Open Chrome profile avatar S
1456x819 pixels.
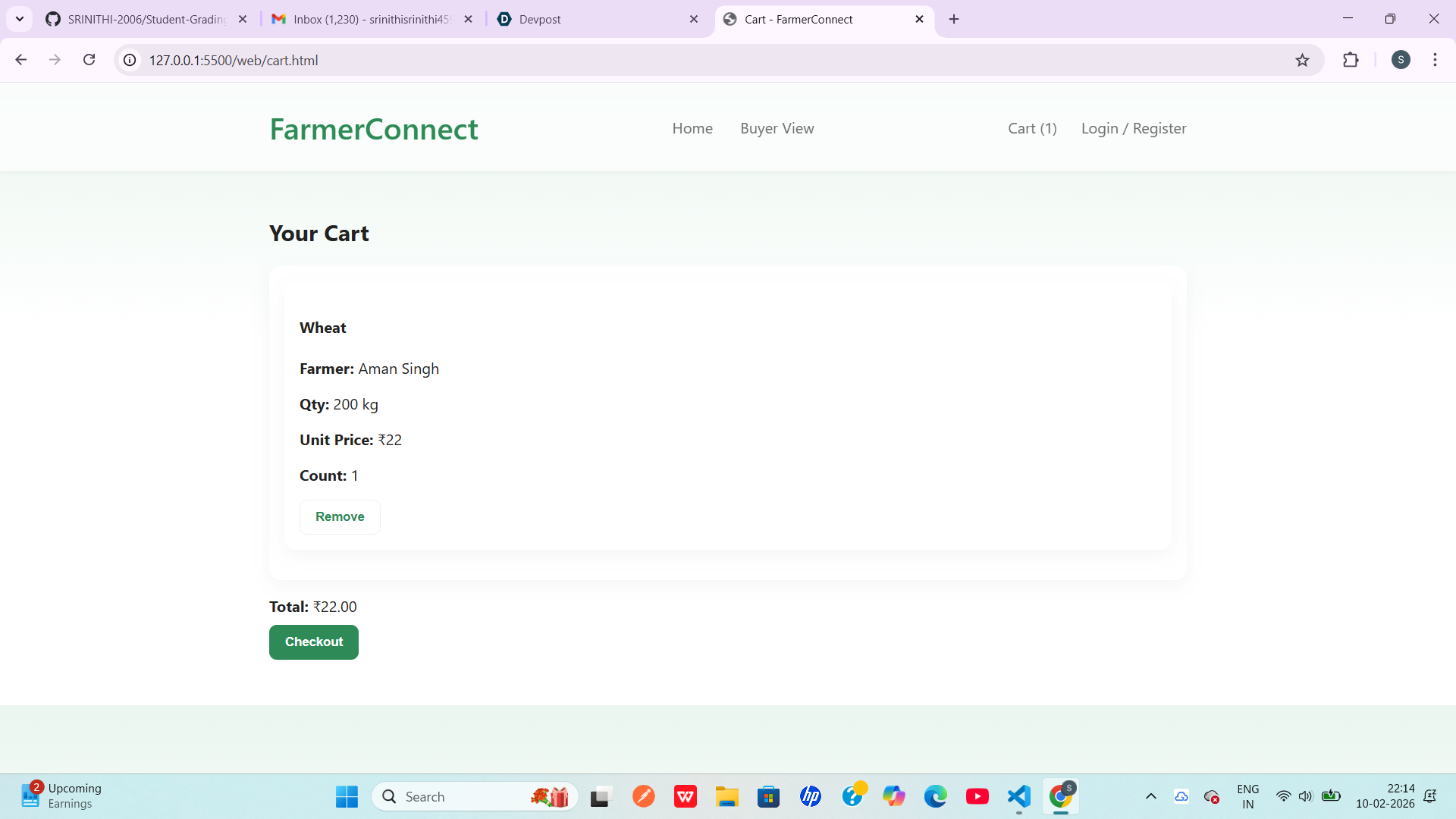click(1401, 60)
